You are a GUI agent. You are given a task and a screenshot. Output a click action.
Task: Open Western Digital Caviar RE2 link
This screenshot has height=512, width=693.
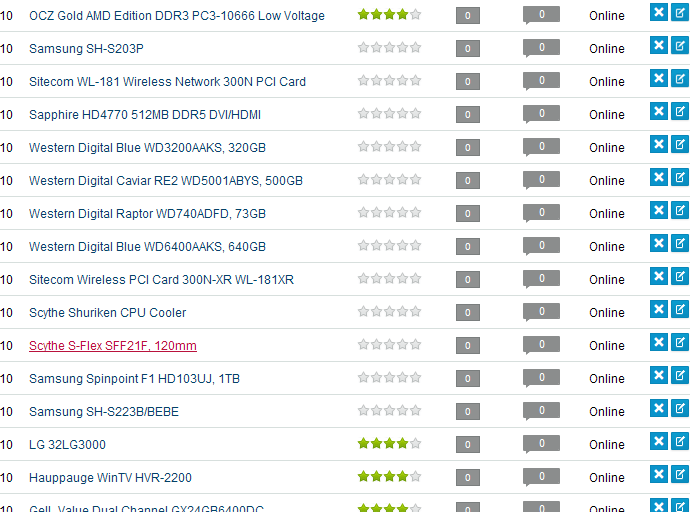pyautogui.click(x=166, y=181)
